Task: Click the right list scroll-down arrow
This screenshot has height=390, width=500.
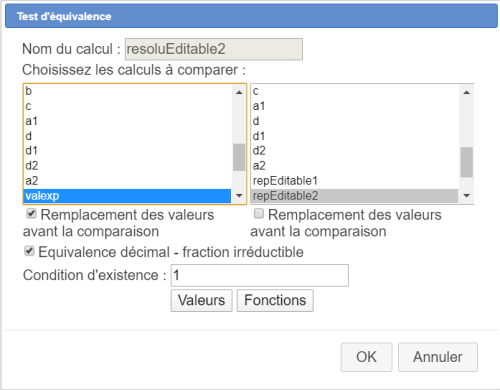Action: [467, 196]
